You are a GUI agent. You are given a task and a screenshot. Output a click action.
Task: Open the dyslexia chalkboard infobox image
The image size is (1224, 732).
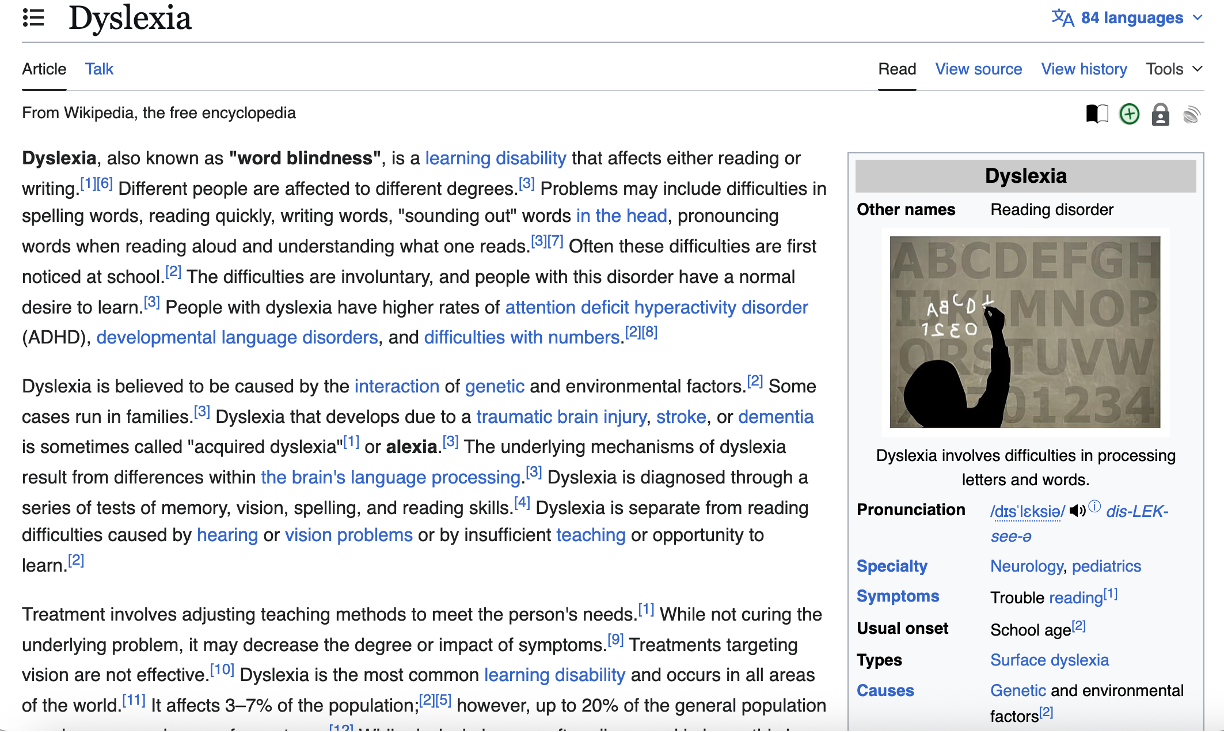tap(1025, 332)
